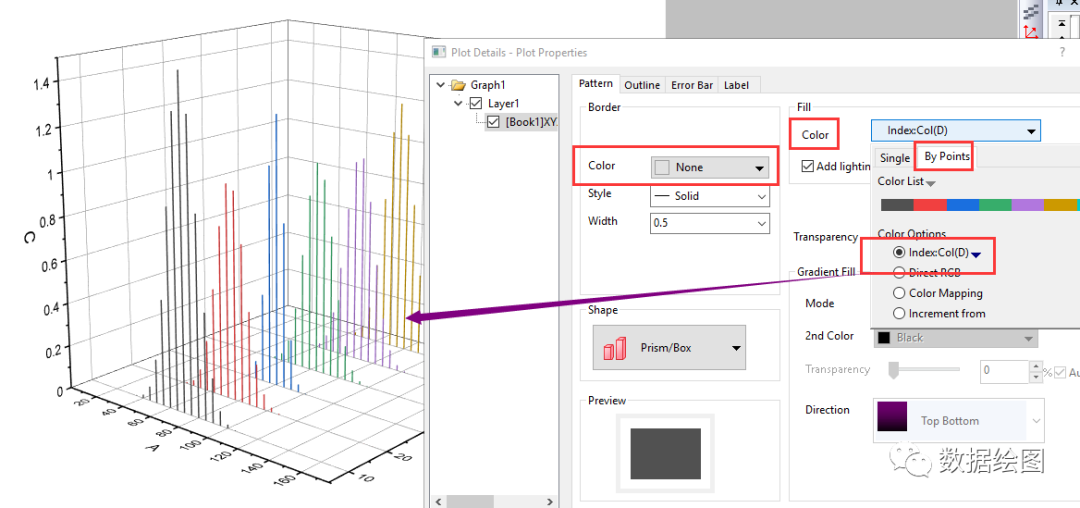Toggle the Add lighting checkbox
Image resolution: width=1080 pixels, height=508 pixels.
point(807,166)
